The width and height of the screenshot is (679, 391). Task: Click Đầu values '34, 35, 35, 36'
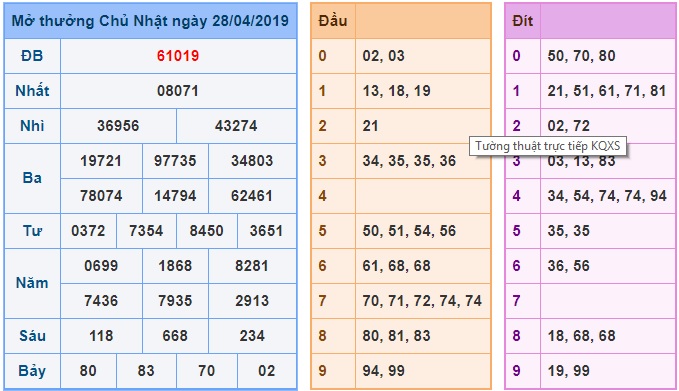tap(409, 161)
